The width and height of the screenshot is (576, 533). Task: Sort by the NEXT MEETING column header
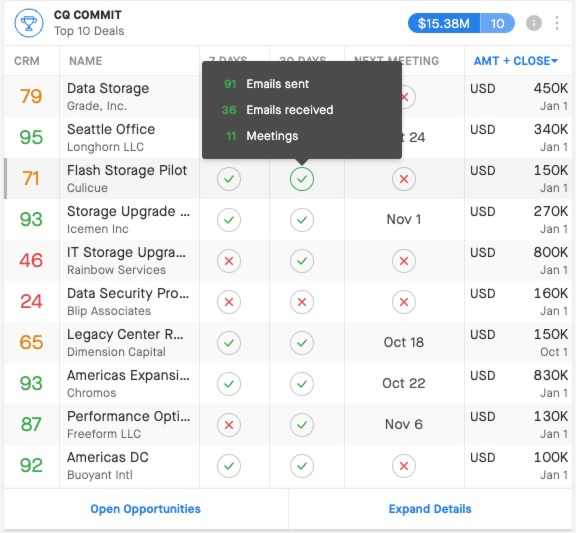(396, 61)
